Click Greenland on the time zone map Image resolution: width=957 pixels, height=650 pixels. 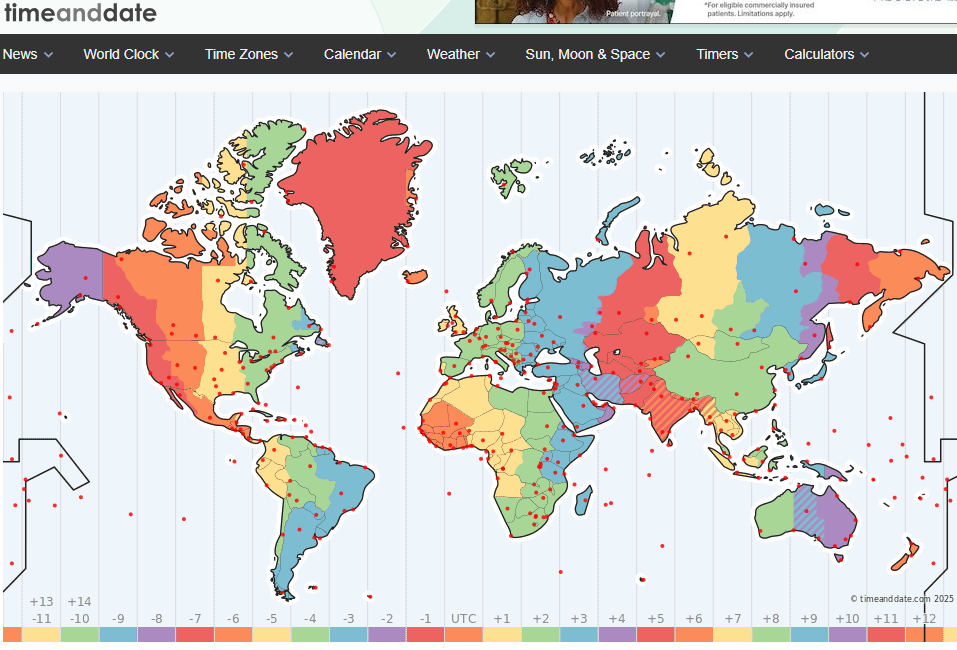click(357, 195)
